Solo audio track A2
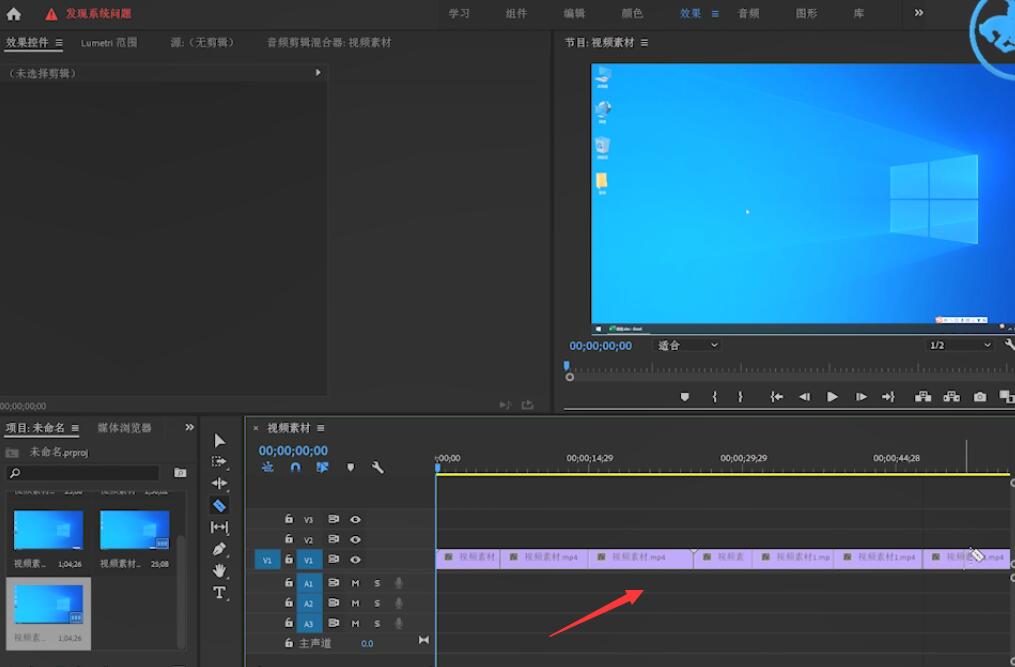Image resolution: width=1015 pixels, height=667 pixels. (377, 604)
